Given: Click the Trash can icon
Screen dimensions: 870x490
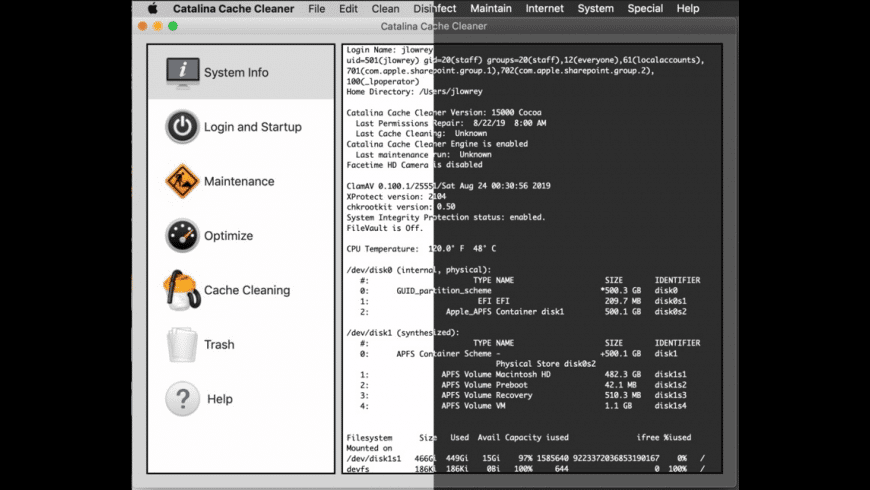Looking at the screenshot, I should (x=182, y=344).
